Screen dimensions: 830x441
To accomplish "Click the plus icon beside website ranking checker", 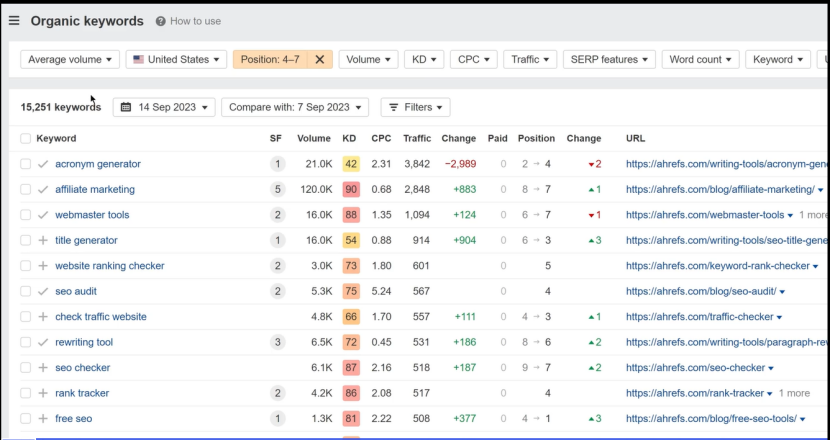I will [x=43, y=266].
